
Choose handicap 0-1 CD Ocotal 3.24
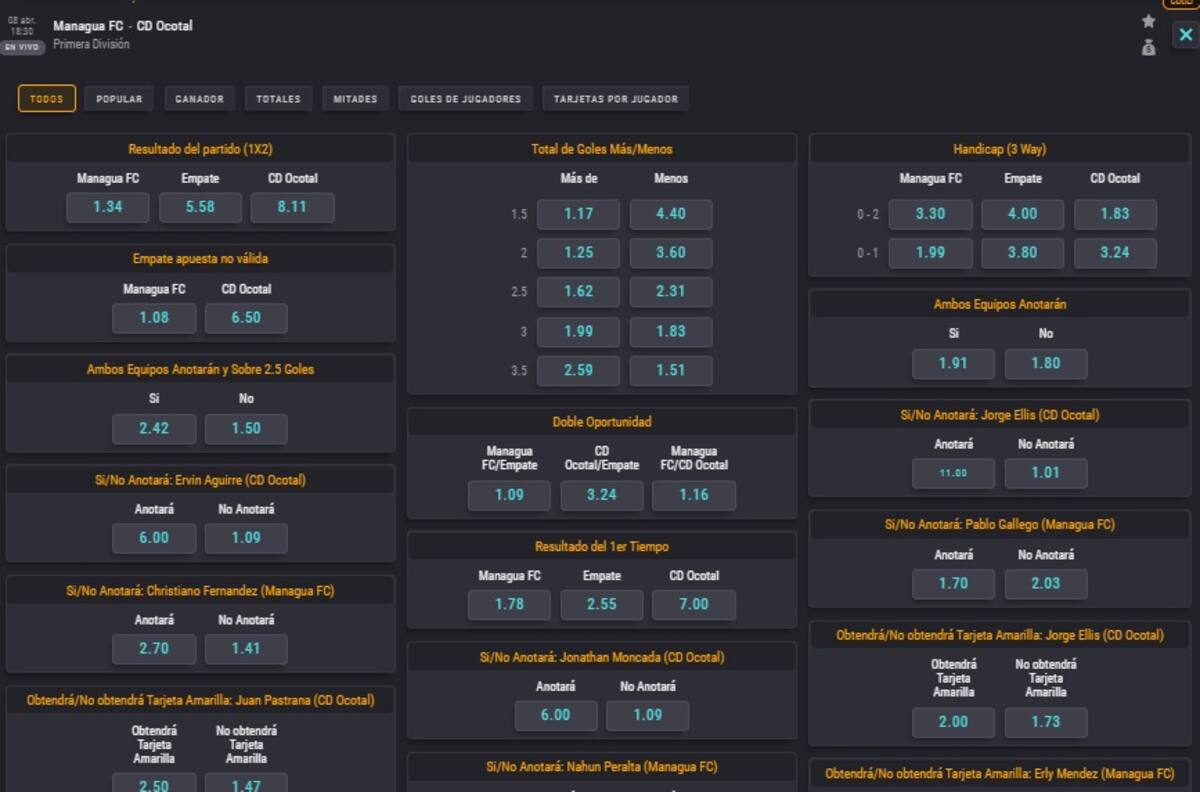click(x=1115, y=253)
